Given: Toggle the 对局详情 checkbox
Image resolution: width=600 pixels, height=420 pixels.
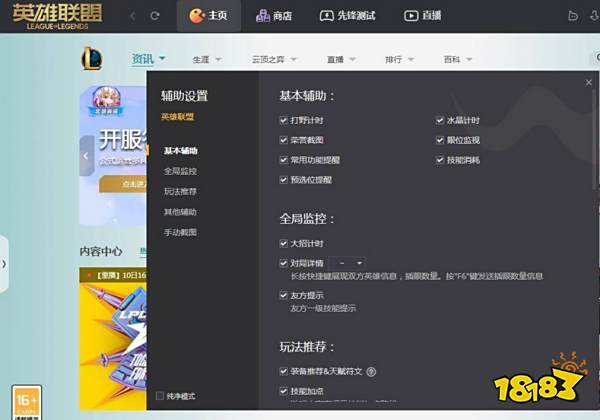Looking at the screenshot, I should coord(284,263).
